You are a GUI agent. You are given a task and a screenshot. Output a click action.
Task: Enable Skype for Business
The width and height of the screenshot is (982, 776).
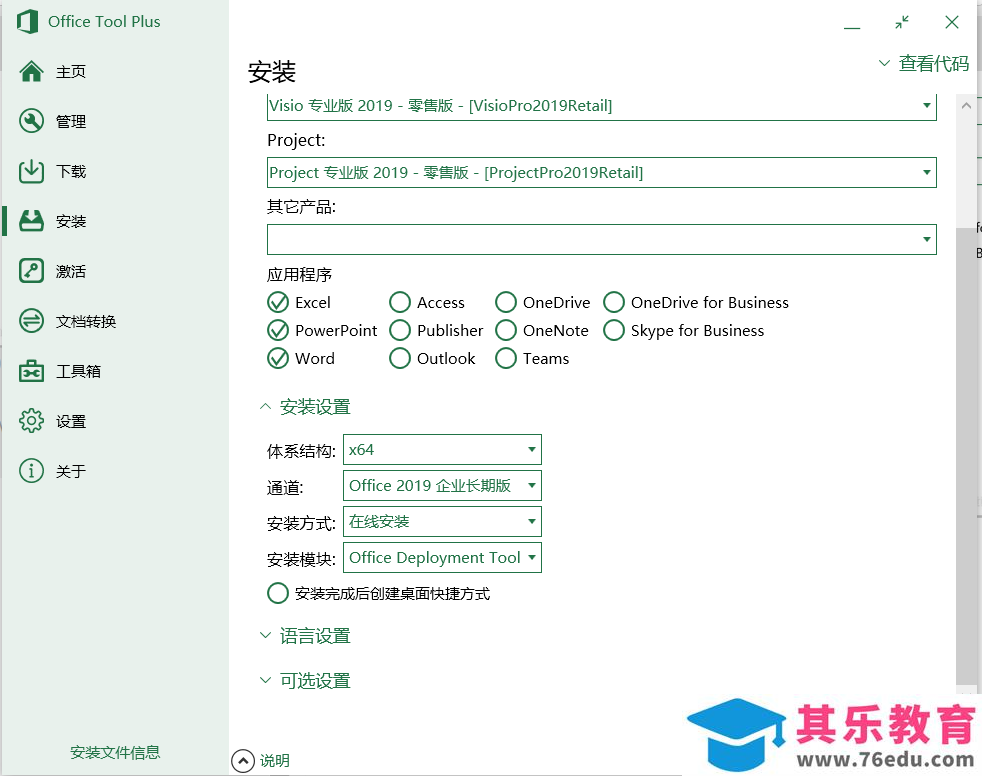[614, 330]
